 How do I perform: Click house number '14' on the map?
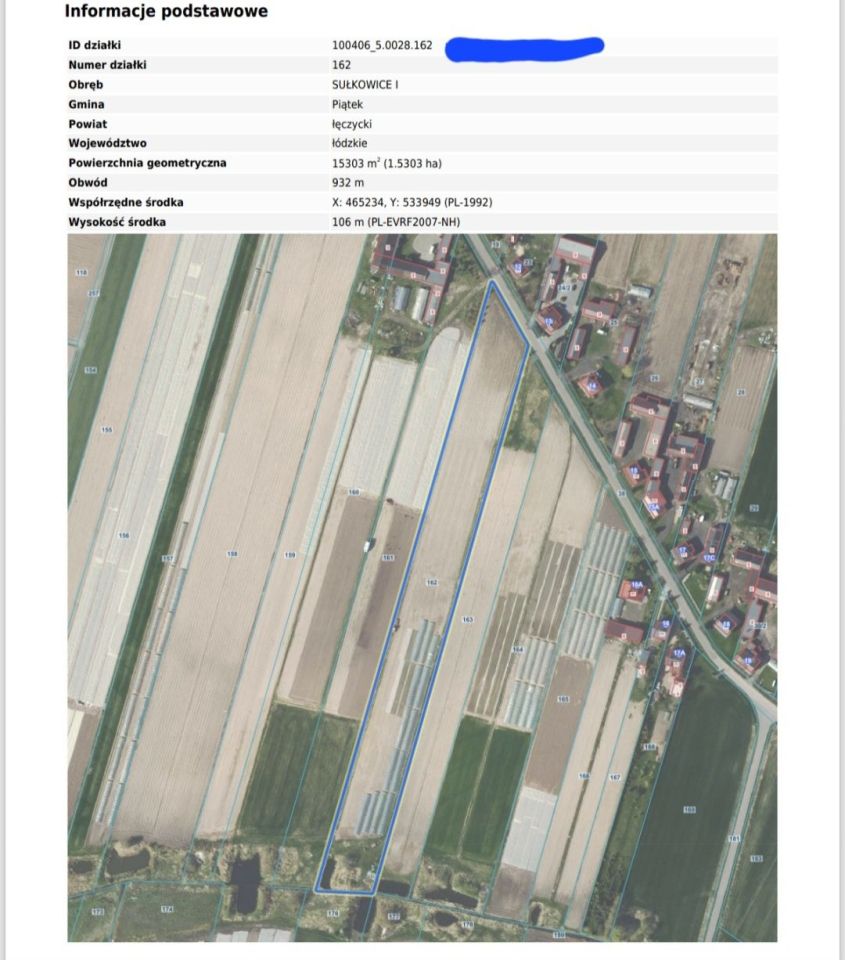592,386
